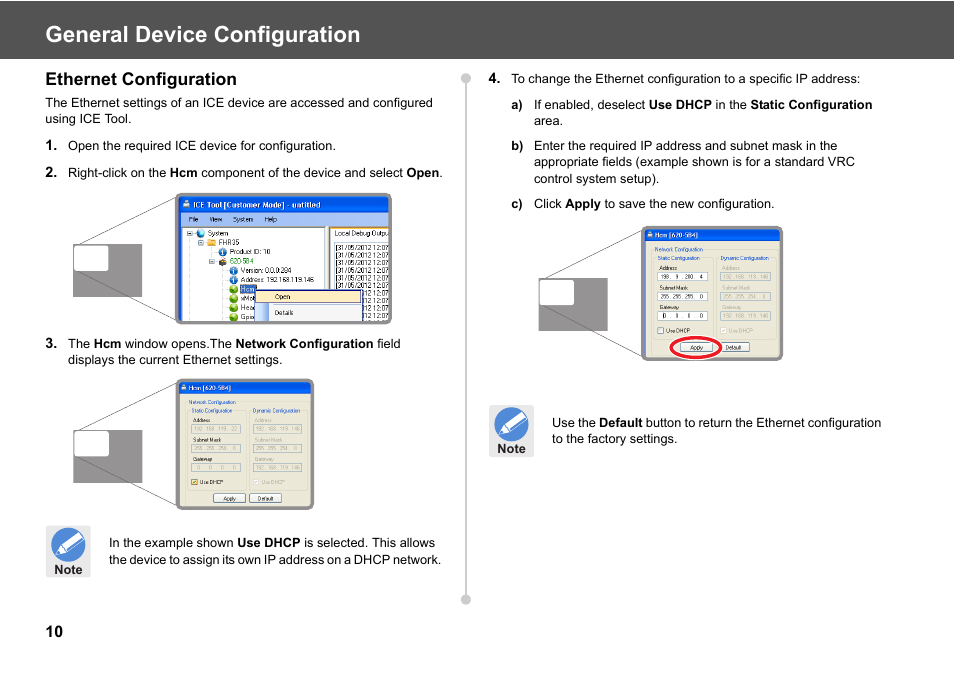Collapse the FHR35 tree node
Screen dimensions: 954x674
(201, 243)
